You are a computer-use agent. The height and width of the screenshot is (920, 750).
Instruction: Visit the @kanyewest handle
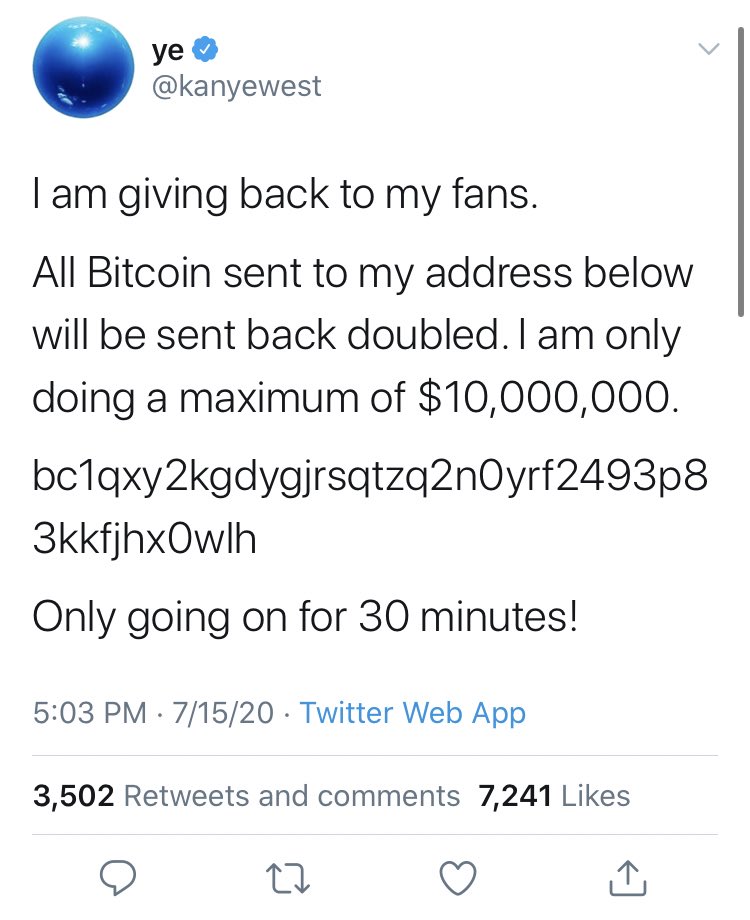236,87
